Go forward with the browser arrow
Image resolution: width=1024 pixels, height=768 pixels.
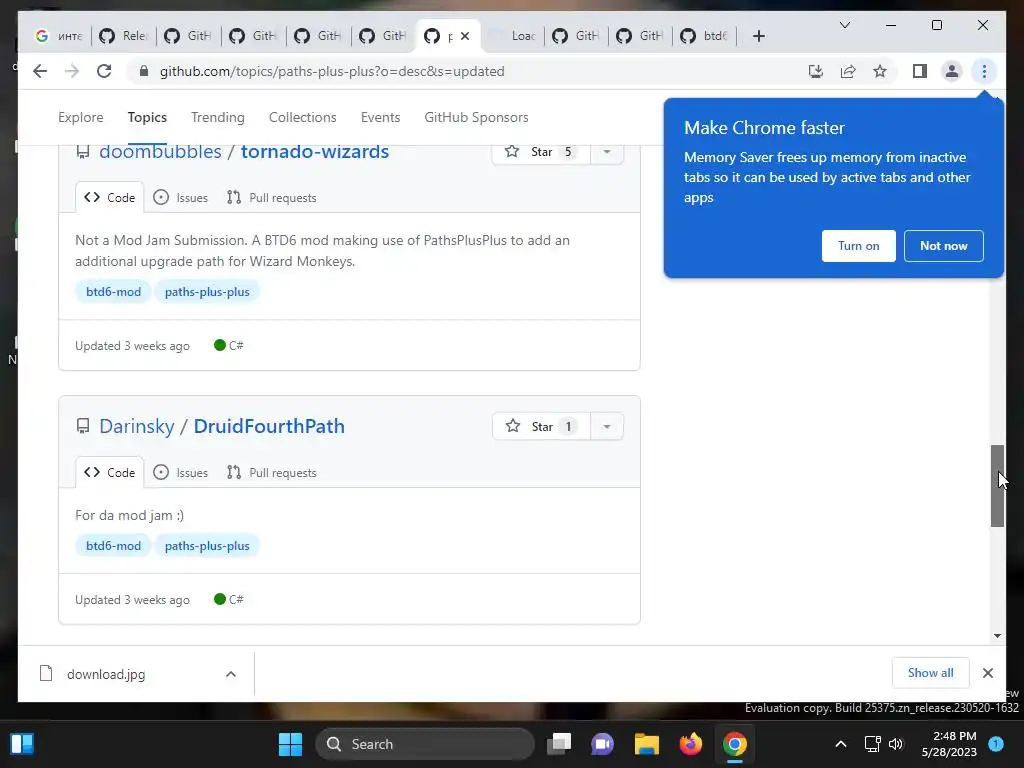72,71
